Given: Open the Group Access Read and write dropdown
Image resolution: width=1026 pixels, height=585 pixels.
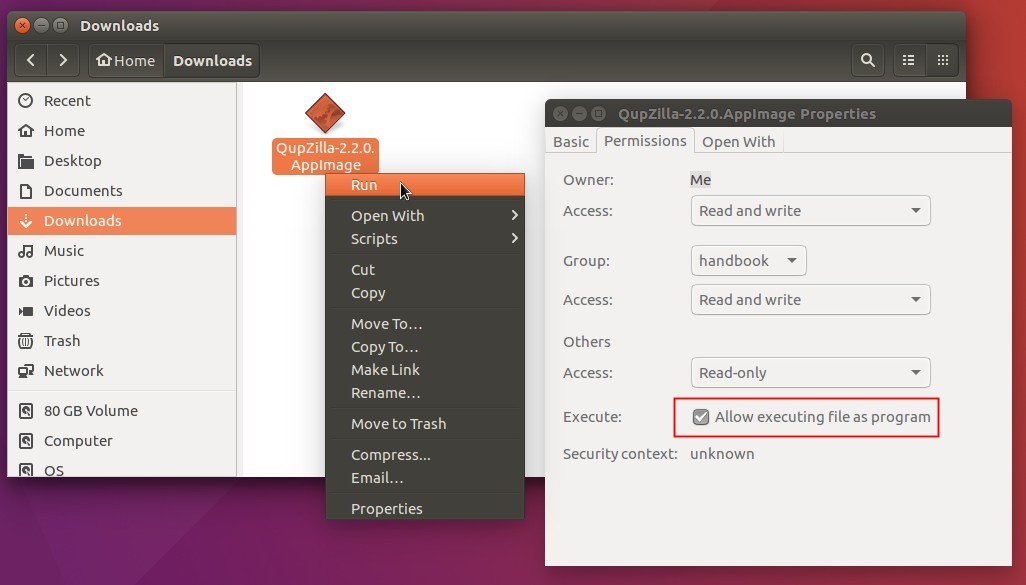Looking at the screenshot, I should point(811,300).
